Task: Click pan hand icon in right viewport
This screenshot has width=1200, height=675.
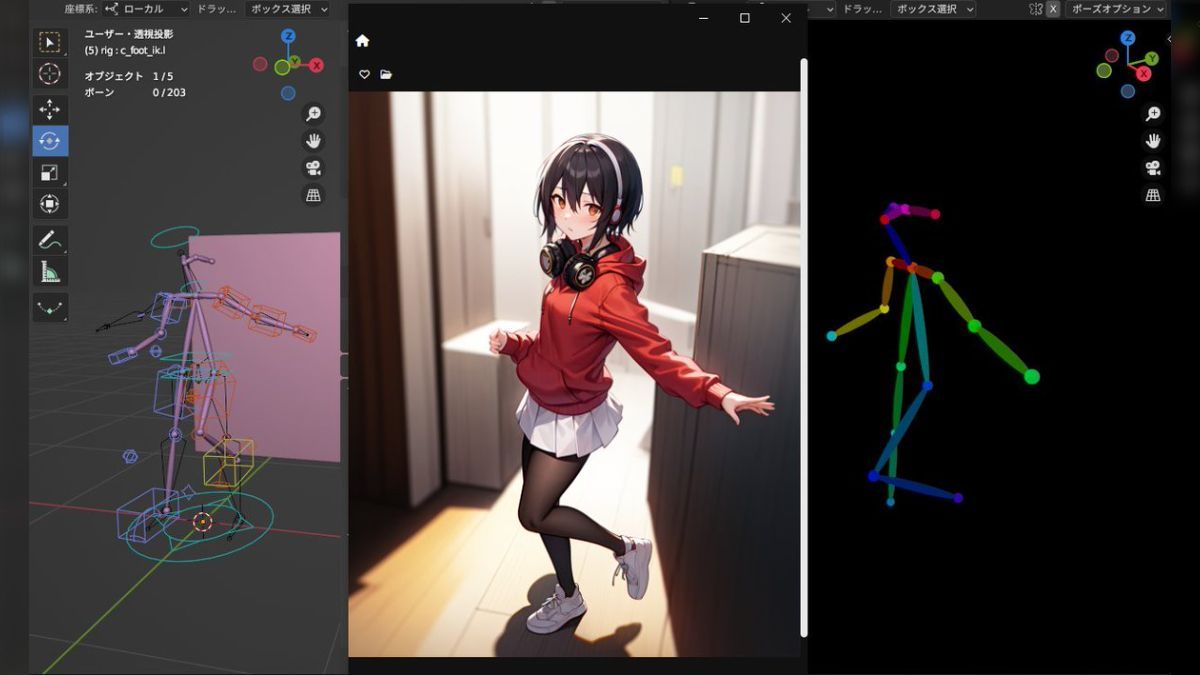Action: point(1153,141)
